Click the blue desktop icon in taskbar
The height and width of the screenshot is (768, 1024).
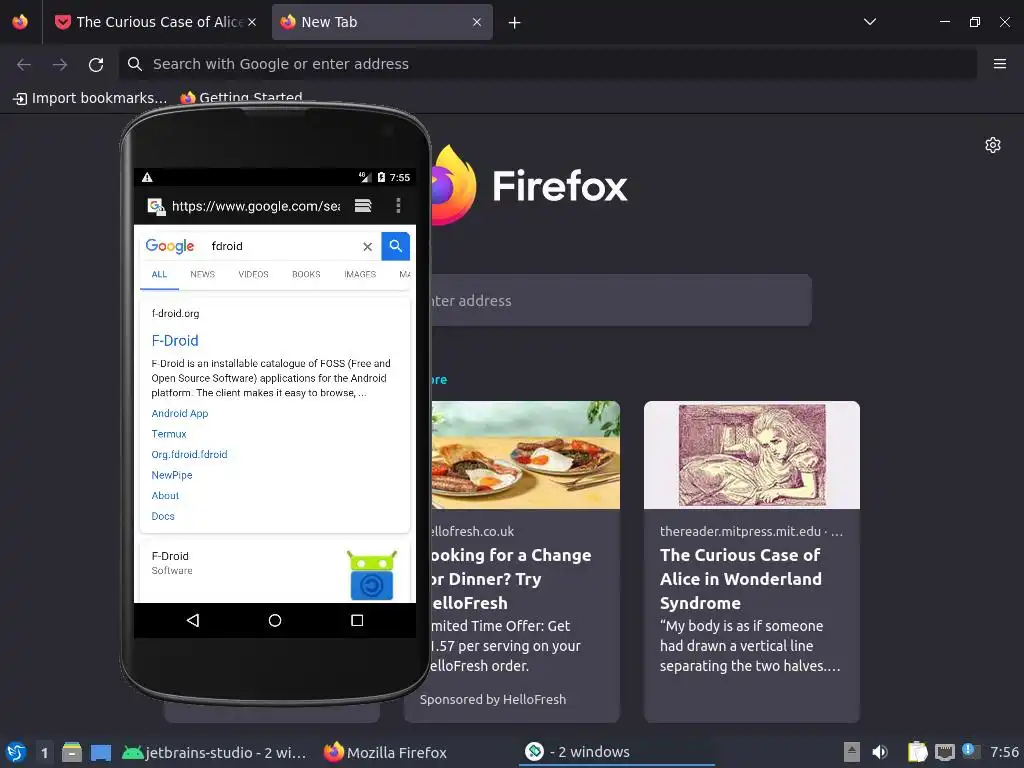(x=101, y=753)
